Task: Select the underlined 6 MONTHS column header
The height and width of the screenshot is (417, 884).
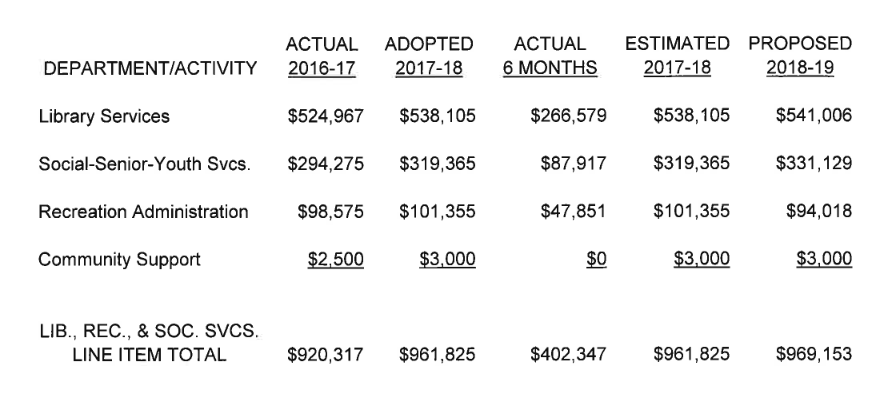Action: 550,68
